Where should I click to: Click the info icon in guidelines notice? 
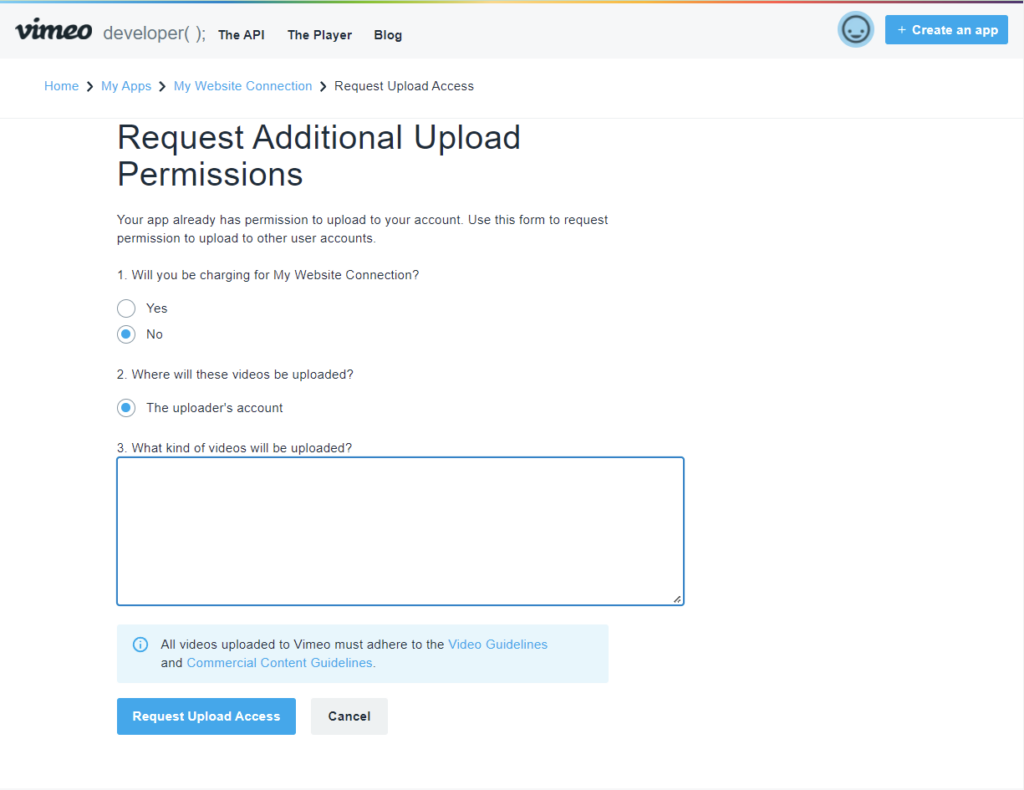pos(140,644)
